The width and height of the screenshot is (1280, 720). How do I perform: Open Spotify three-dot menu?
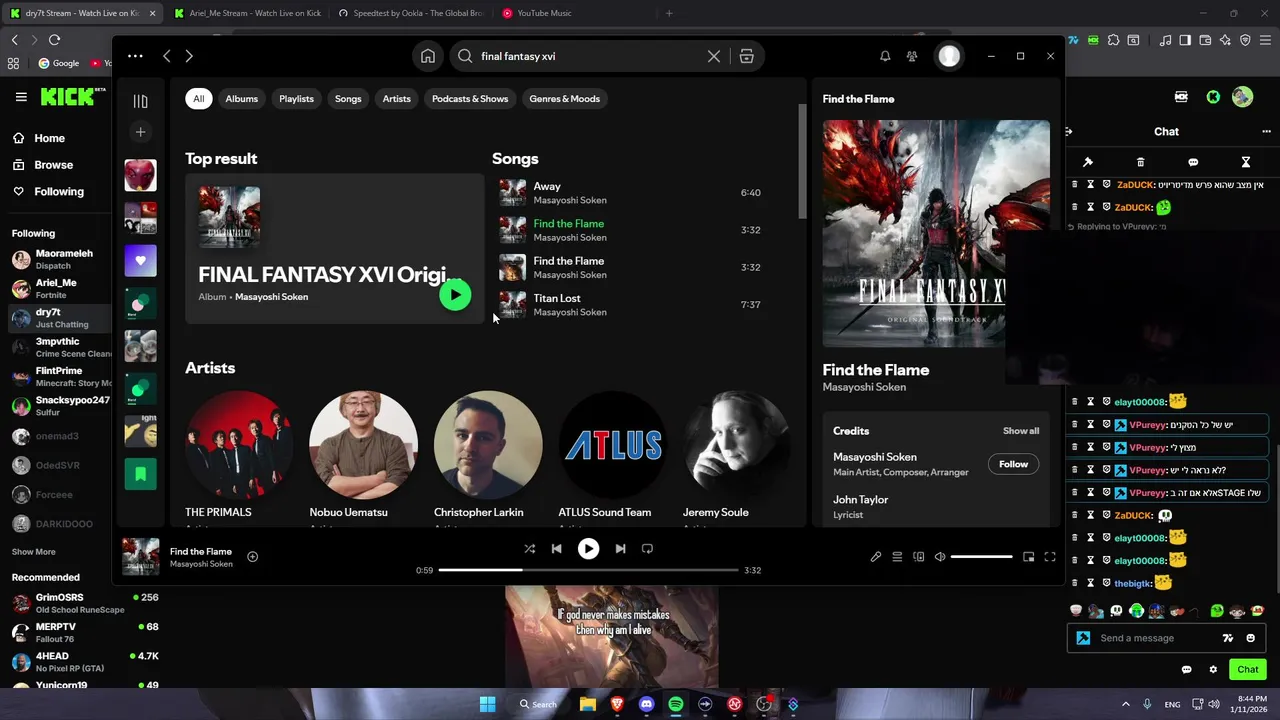click(136, 56)
